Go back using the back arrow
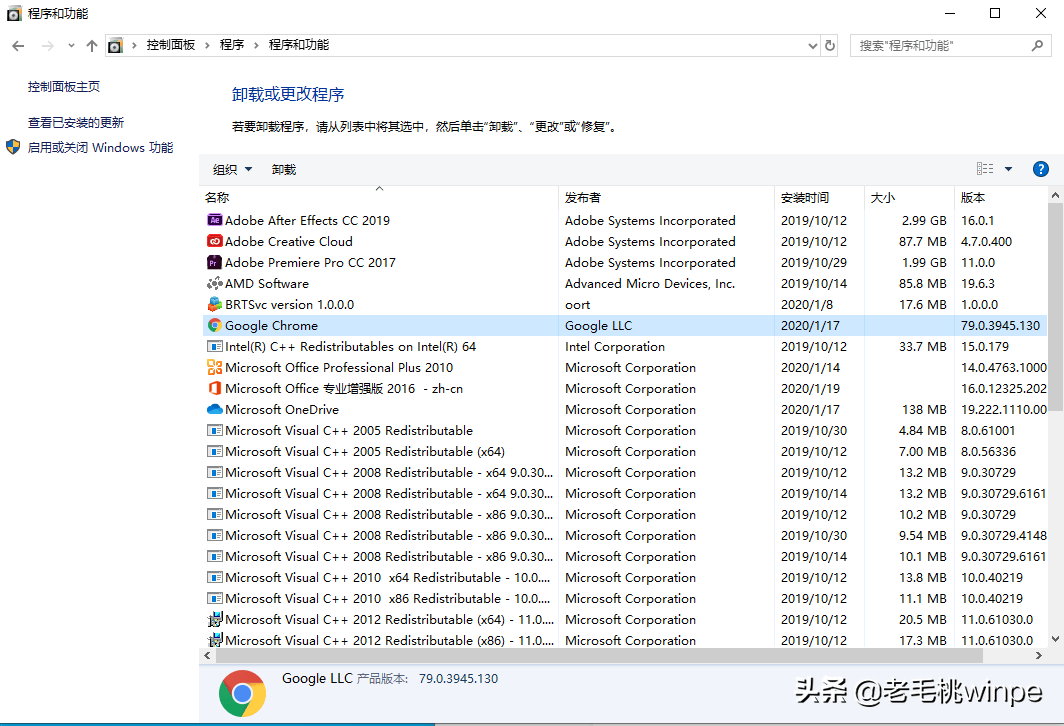The height and width of the screenshot is (726, 1064). [18, 45]
